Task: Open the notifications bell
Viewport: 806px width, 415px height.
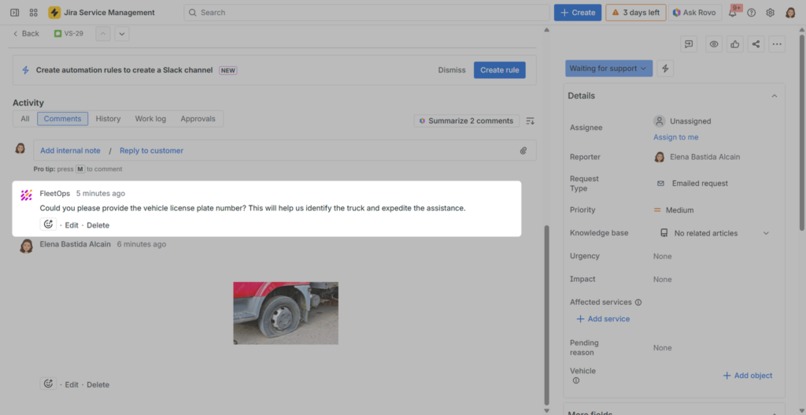Action: pos(732,13)
